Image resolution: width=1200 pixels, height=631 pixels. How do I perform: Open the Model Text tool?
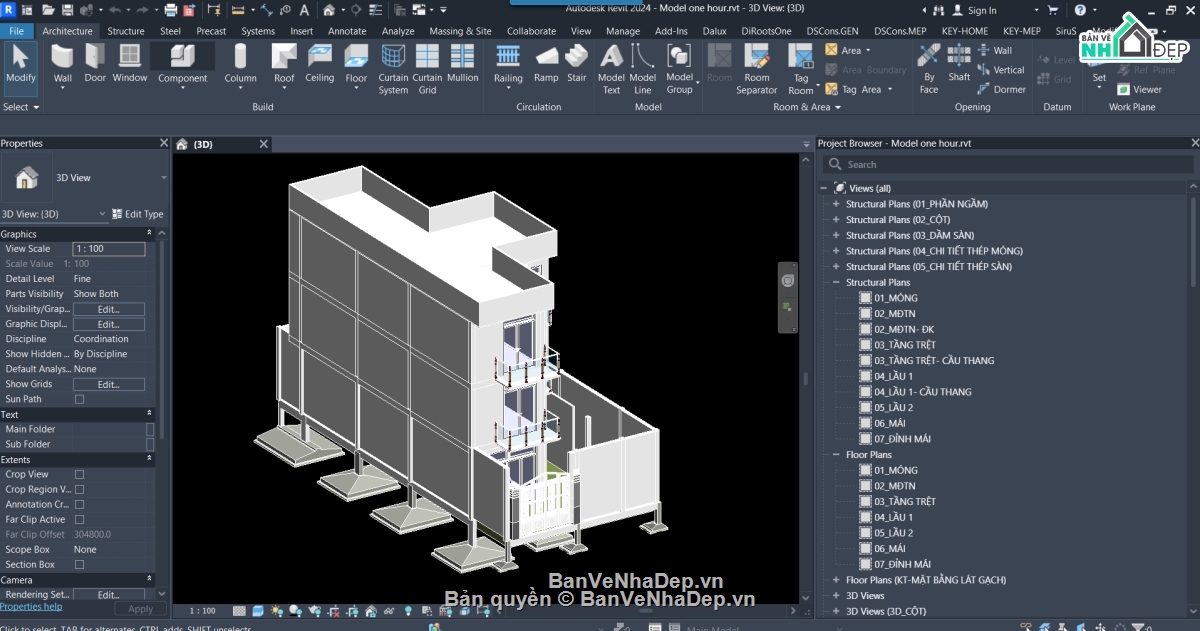(x=611, y=69)
